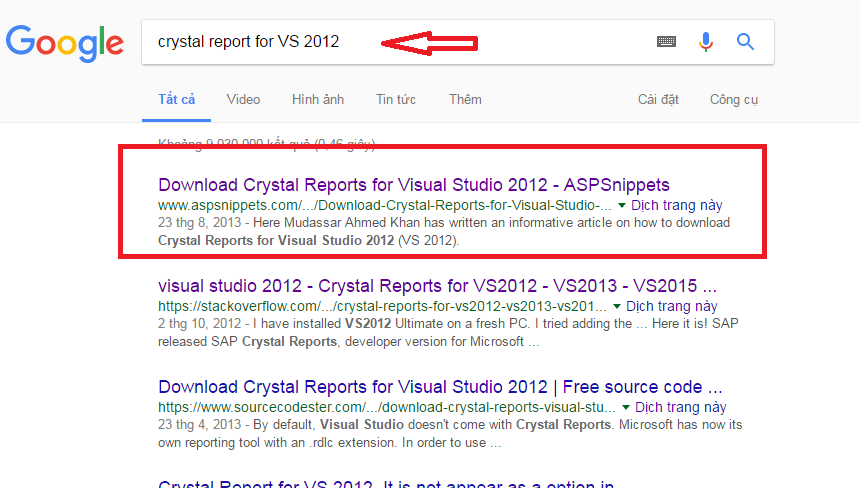Expand dropdown arrow beside sourcecodester.com URL
The width and height of the screenshot is (860, 488).
point(625,407)
